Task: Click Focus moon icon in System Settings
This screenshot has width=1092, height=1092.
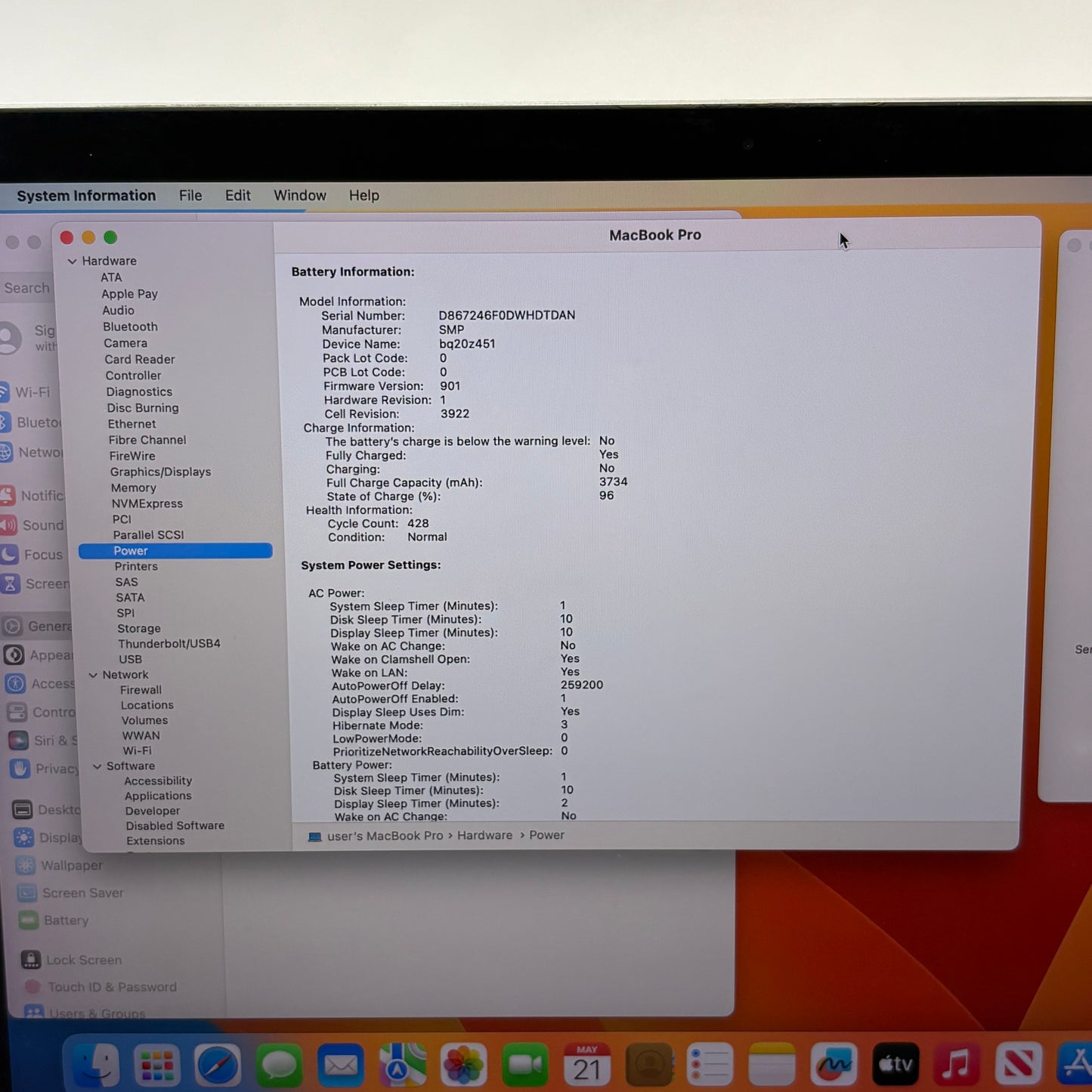Action: tap(9, 554)
